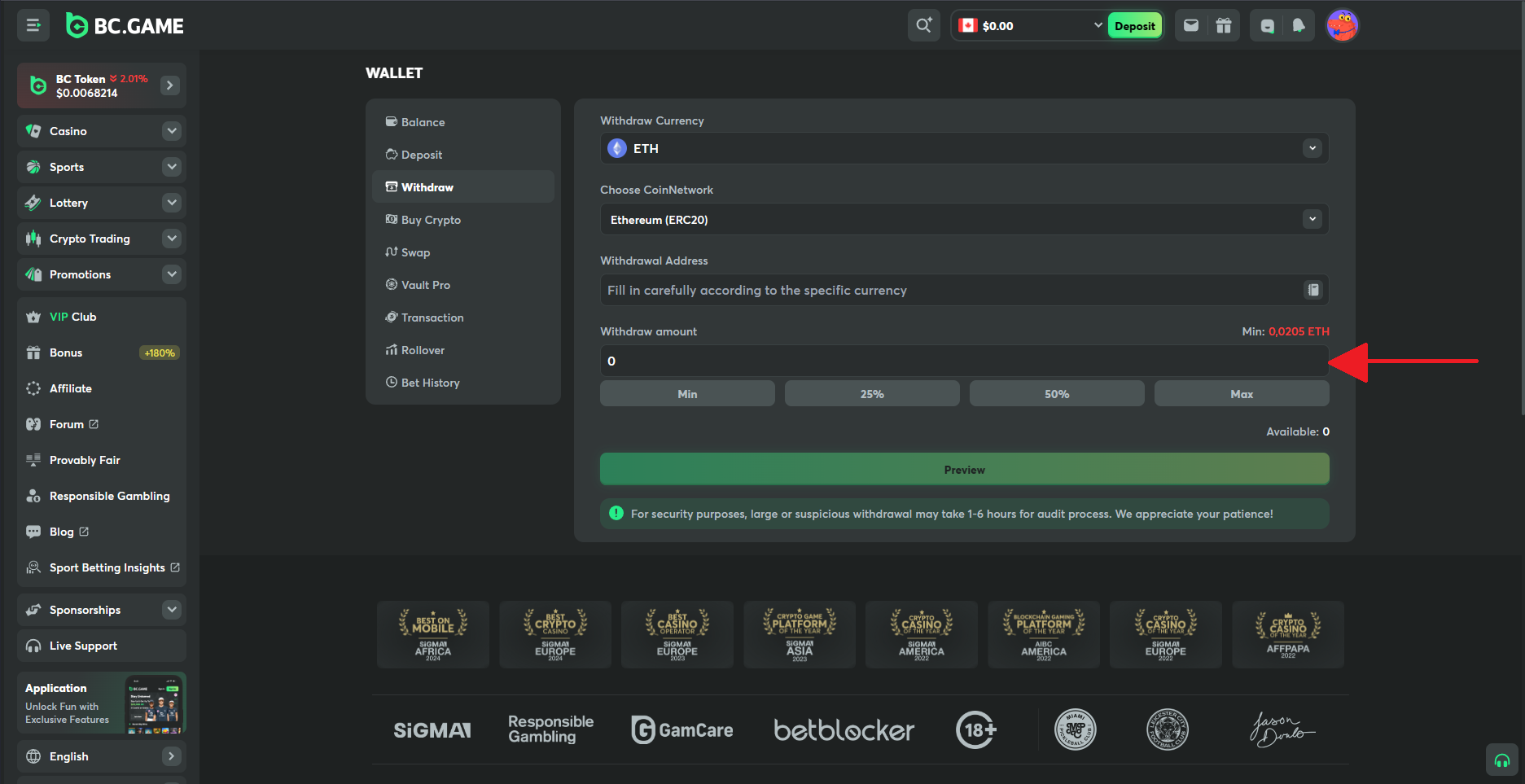Open the Swap wallet tab
Screen dimensions: 1525x784
[x=463, y=252]
